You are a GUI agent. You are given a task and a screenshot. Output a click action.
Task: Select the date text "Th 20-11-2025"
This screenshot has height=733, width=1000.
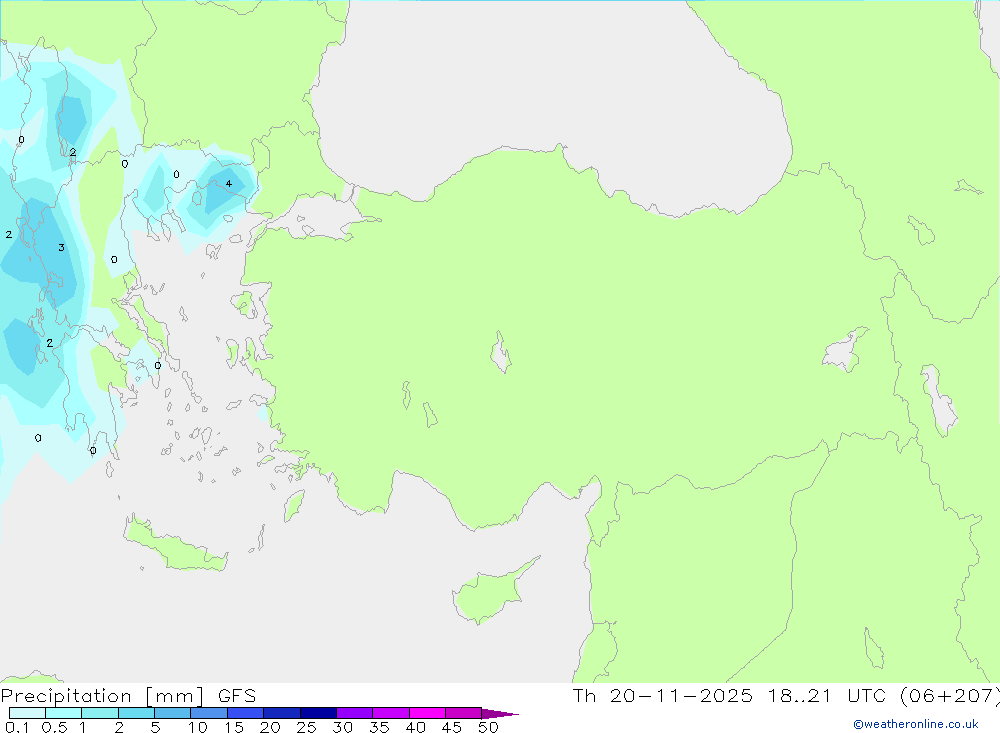662,695
